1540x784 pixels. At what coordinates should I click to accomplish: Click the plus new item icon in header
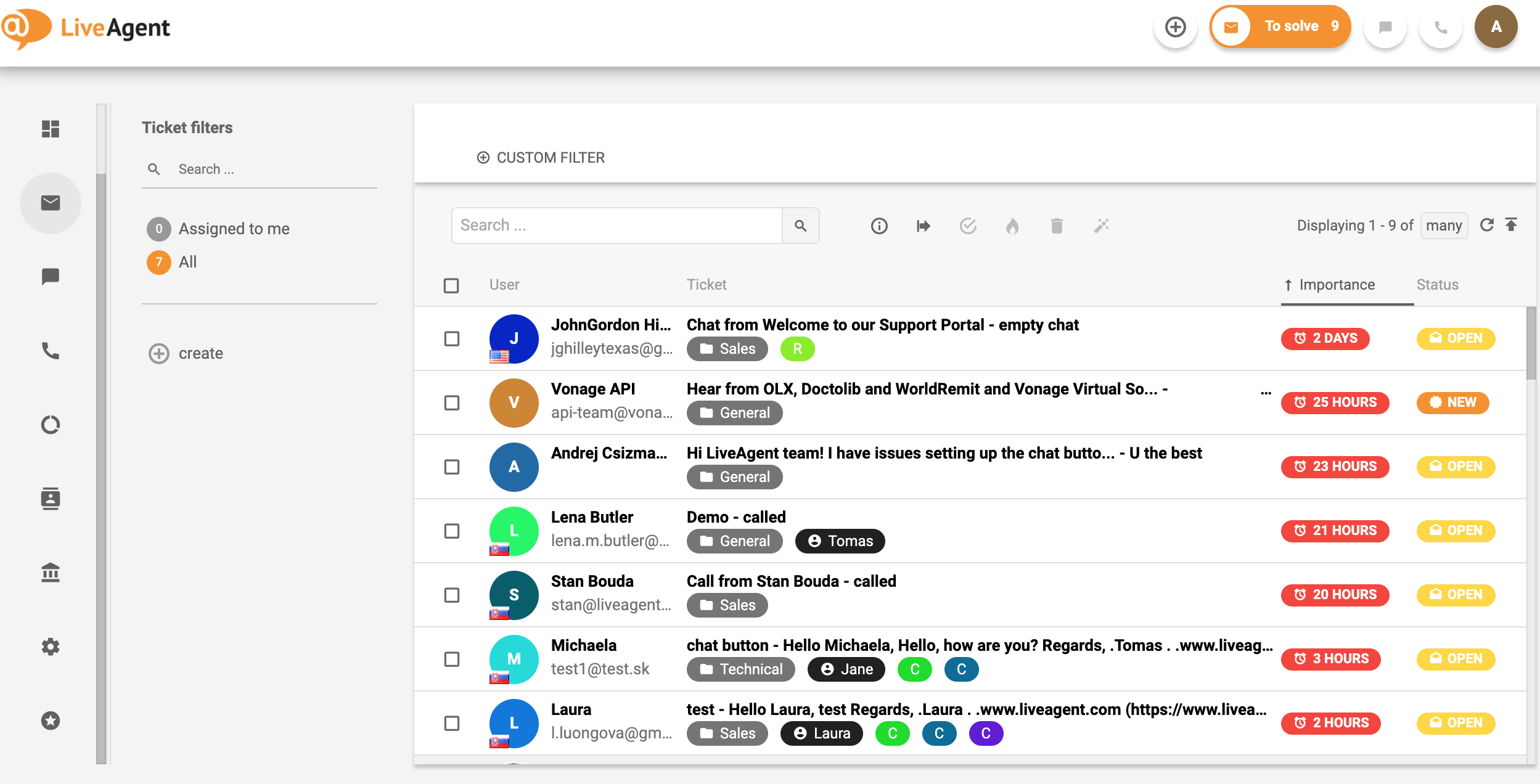click(x=1176, y=27)
